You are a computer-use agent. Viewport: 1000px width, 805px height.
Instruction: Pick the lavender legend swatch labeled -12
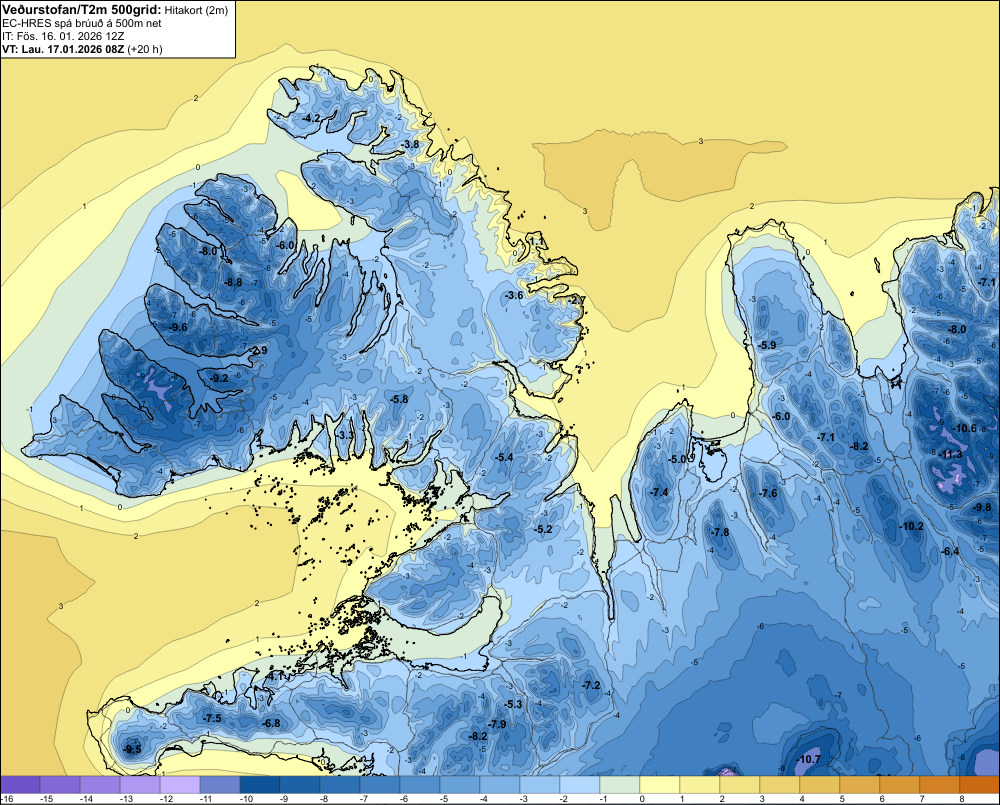click(x=180, y=785)
